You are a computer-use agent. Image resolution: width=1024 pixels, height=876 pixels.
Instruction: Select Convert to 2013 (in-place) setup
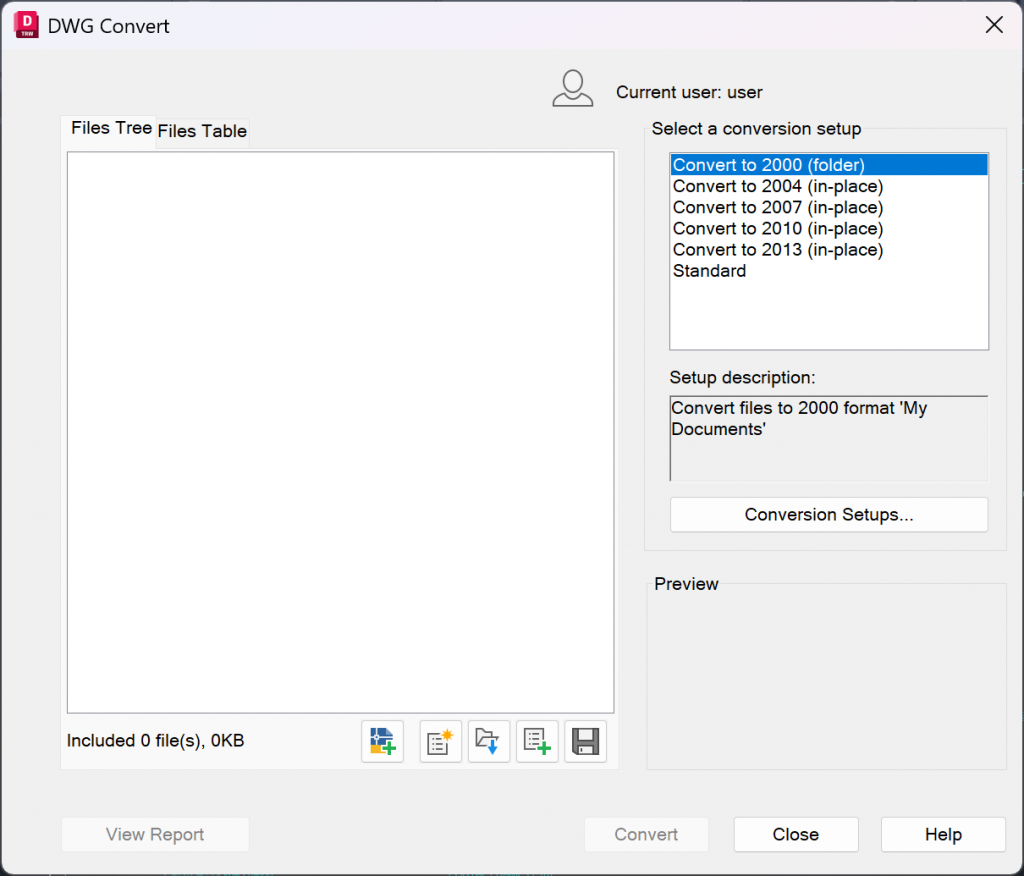pyautogui.click(x=829, y=250)
